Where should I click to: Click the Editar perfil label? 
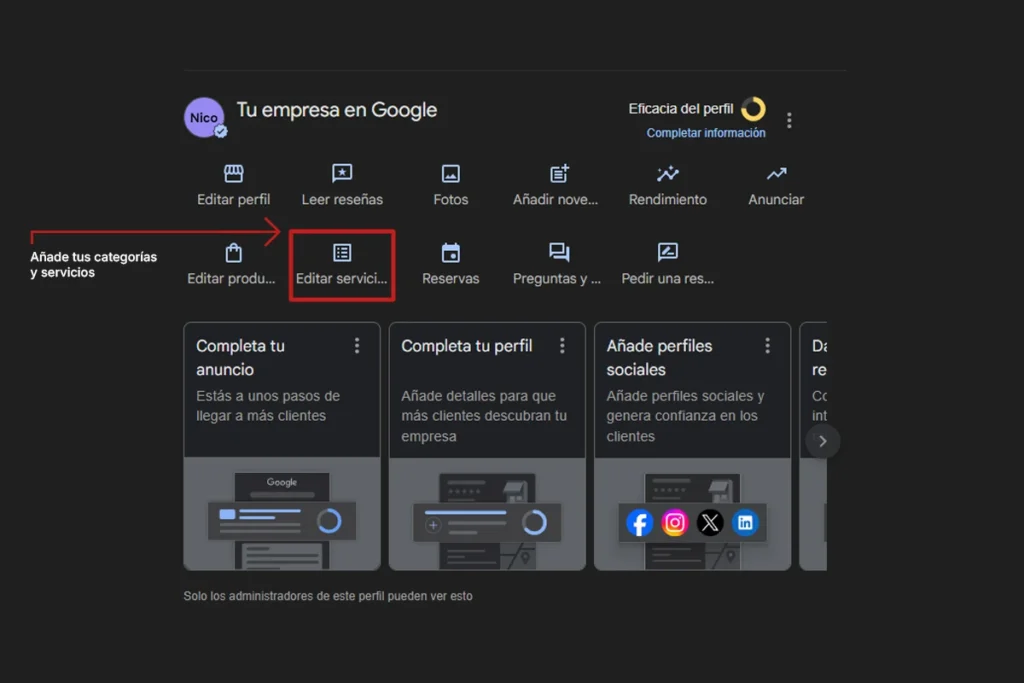coord(234,200)
